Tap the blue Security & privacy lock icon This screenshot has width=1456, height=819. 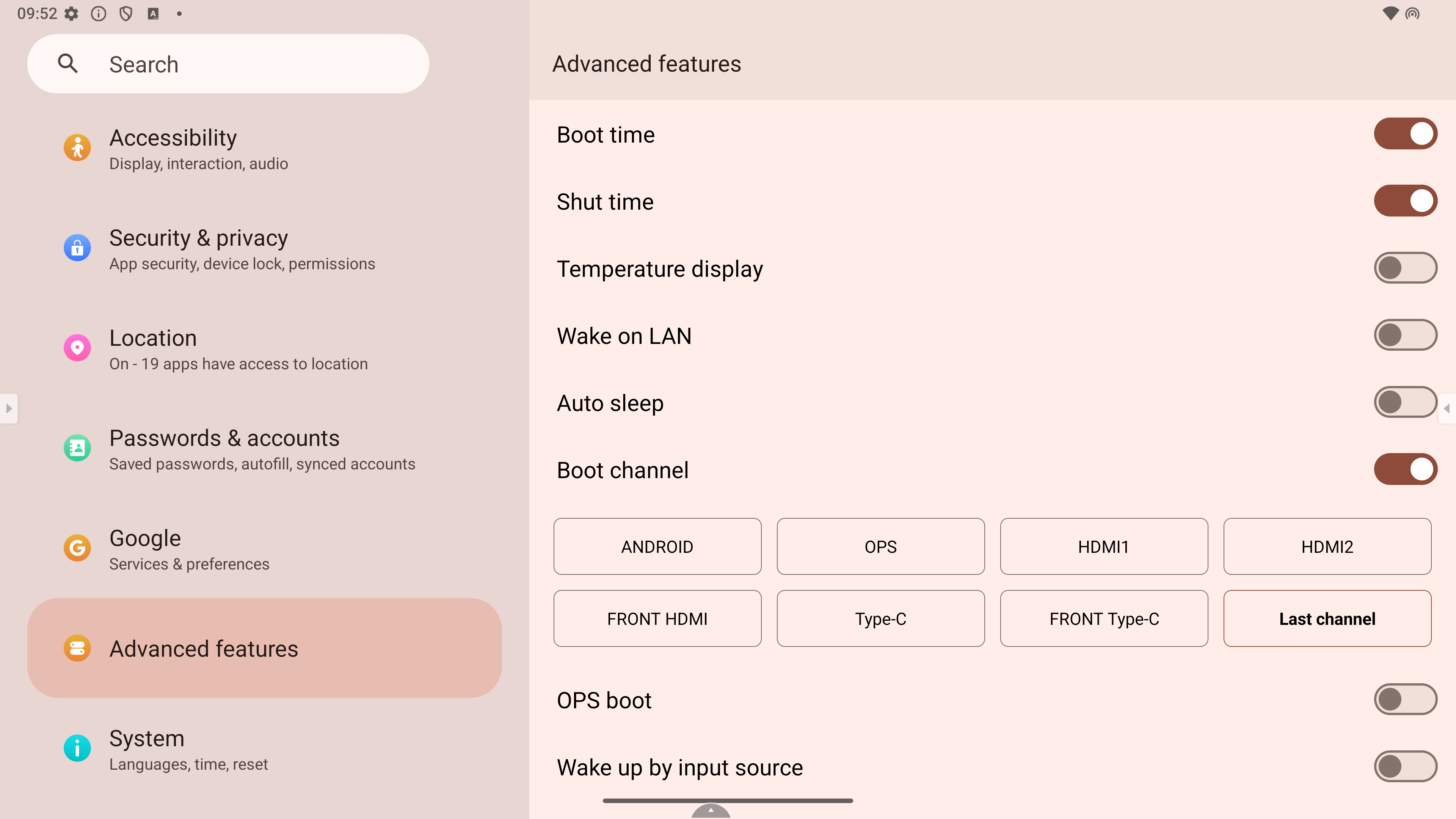click(x=77, y=248)
